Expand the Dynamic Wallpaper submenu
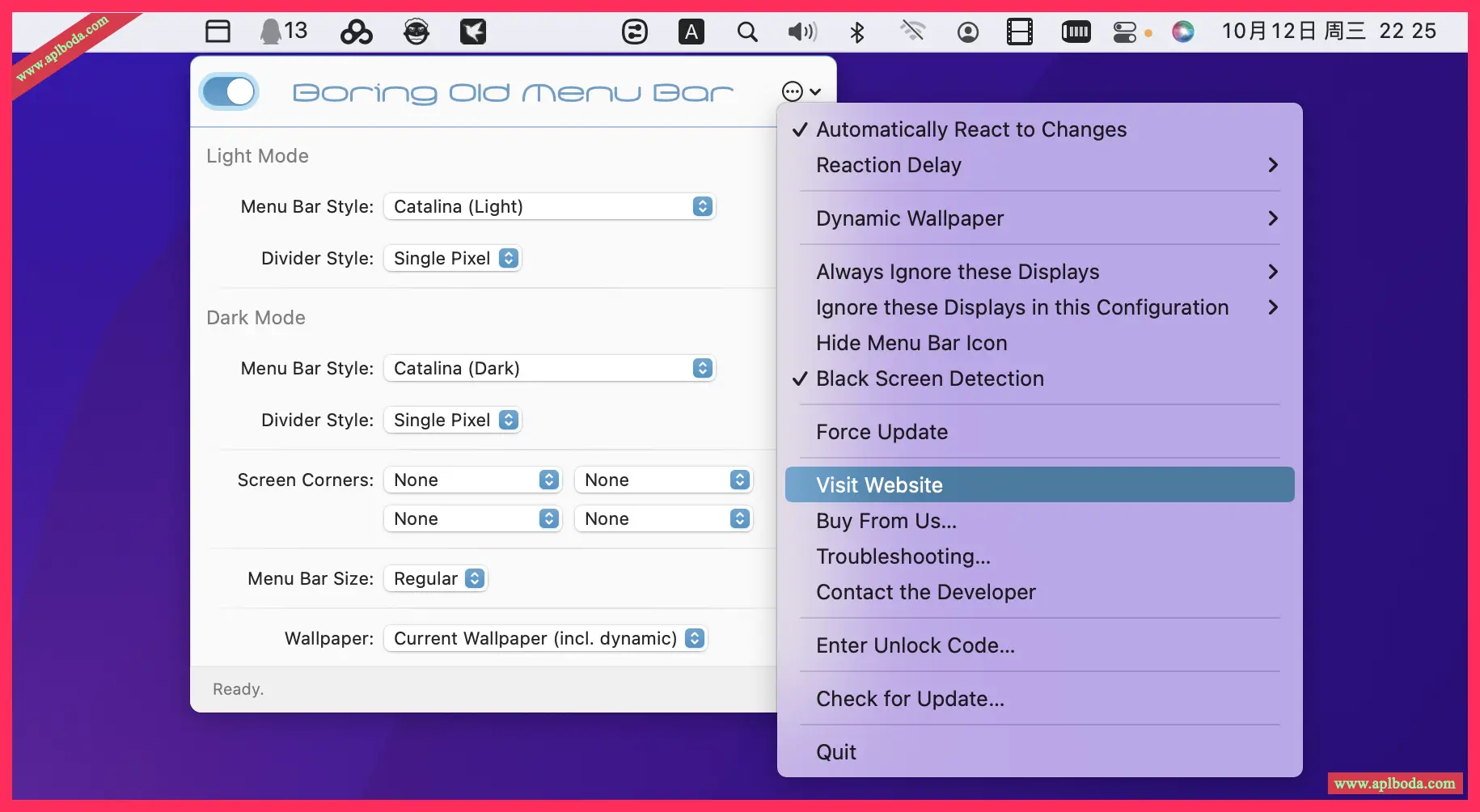Image resolution: width=1480 pixels, height=812 pixels. (1040, 218)
